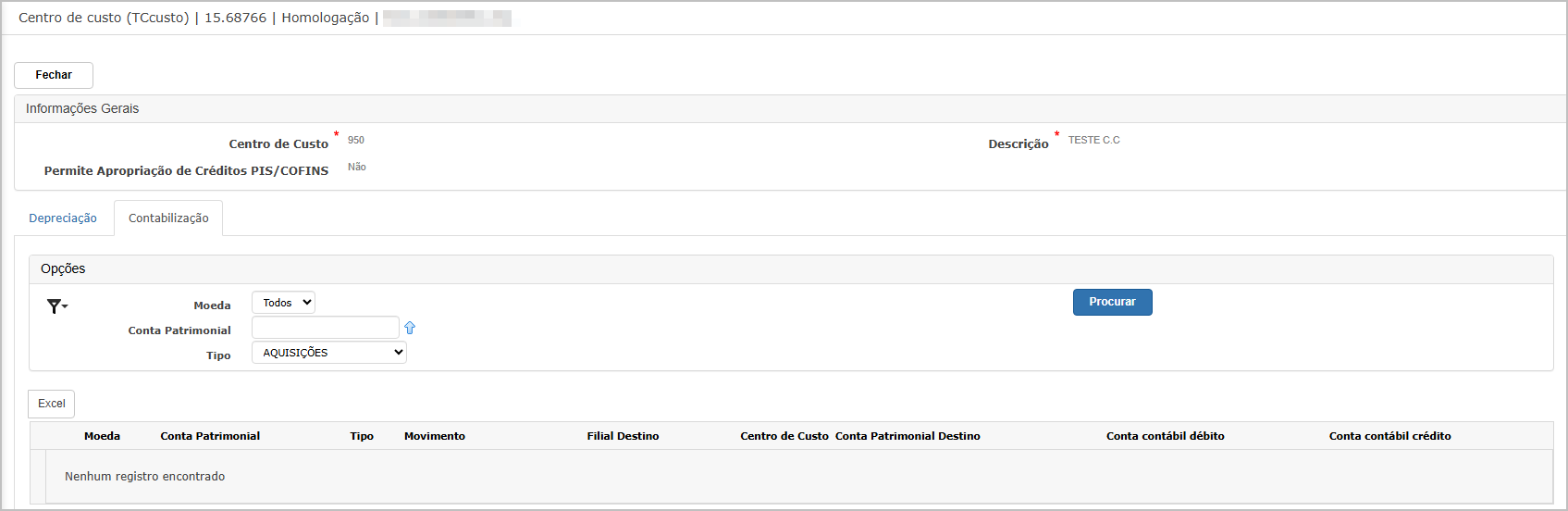Viewport: 1568px width, 511px height.
Task: Click the Filial Destino column header
Action: pyautogui.click(x=623, y=436)
